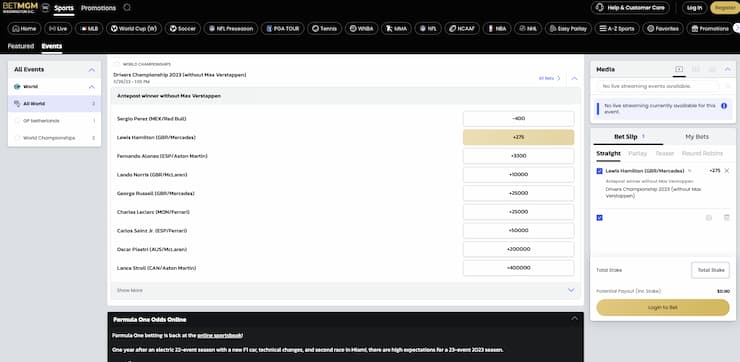Switch to the My Bets tab
The width and height of the screenshot is (740, 362).
[697, 137]
